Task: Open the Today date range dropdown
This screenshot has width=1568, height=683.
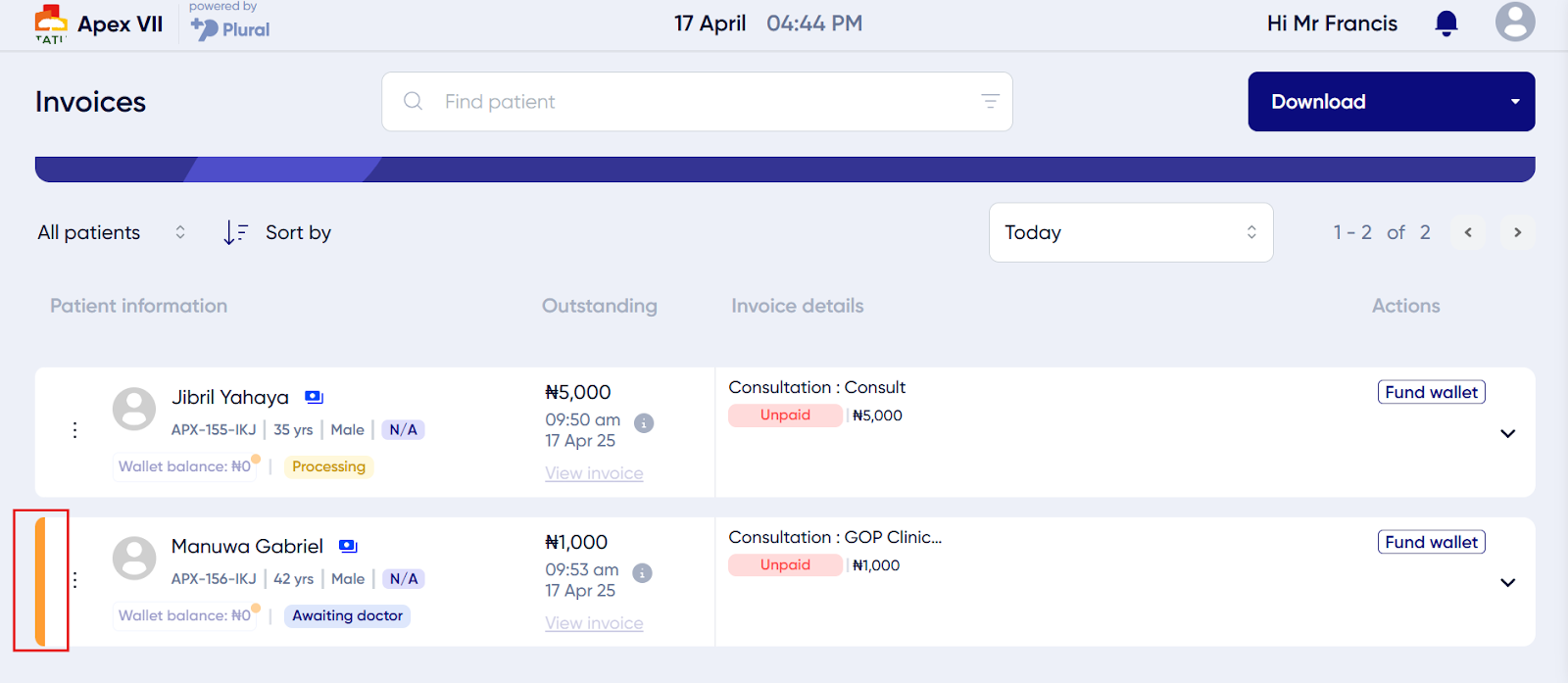Action: [1131, 232]
